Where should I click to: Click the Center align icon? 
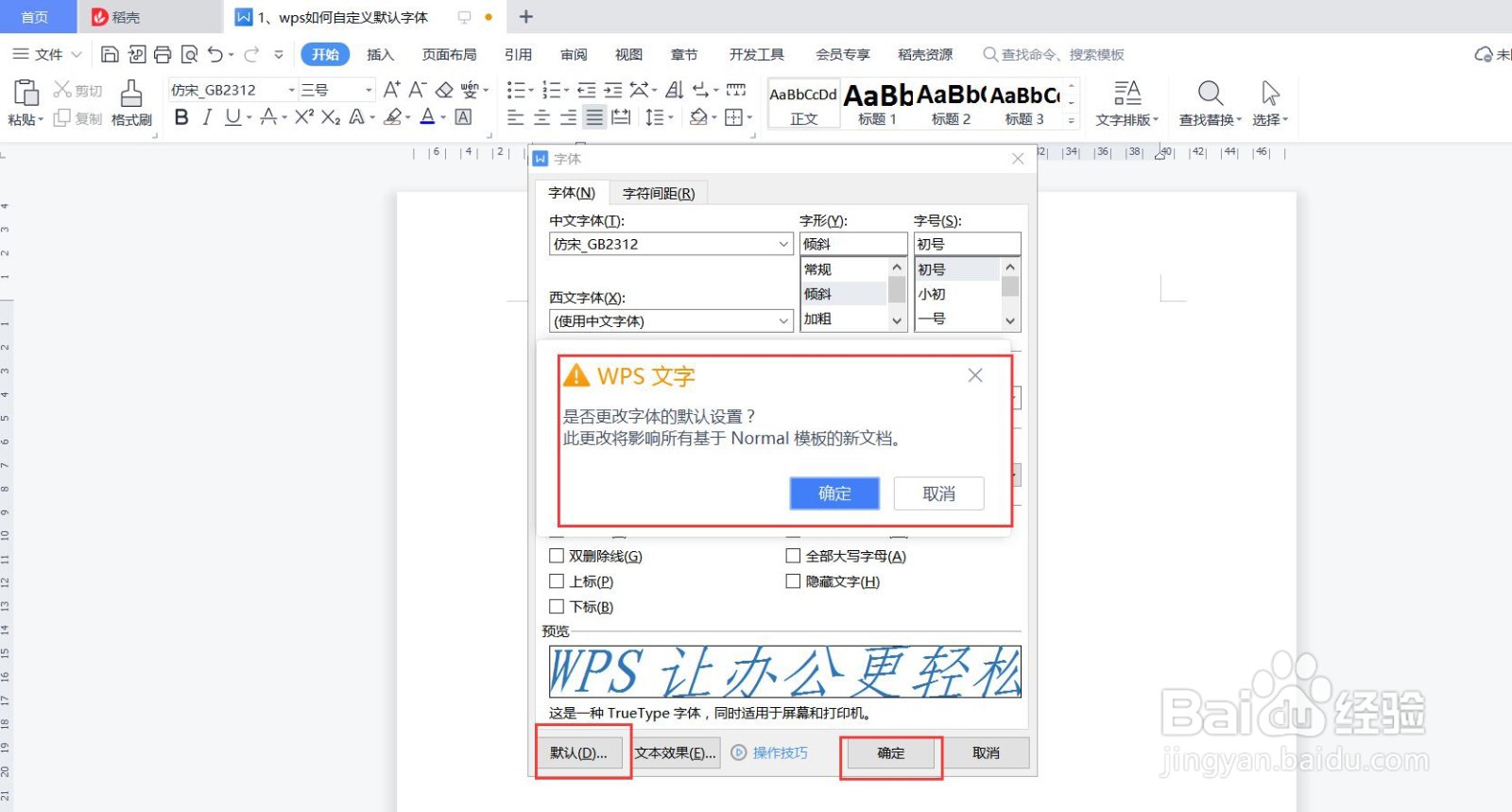542,117
